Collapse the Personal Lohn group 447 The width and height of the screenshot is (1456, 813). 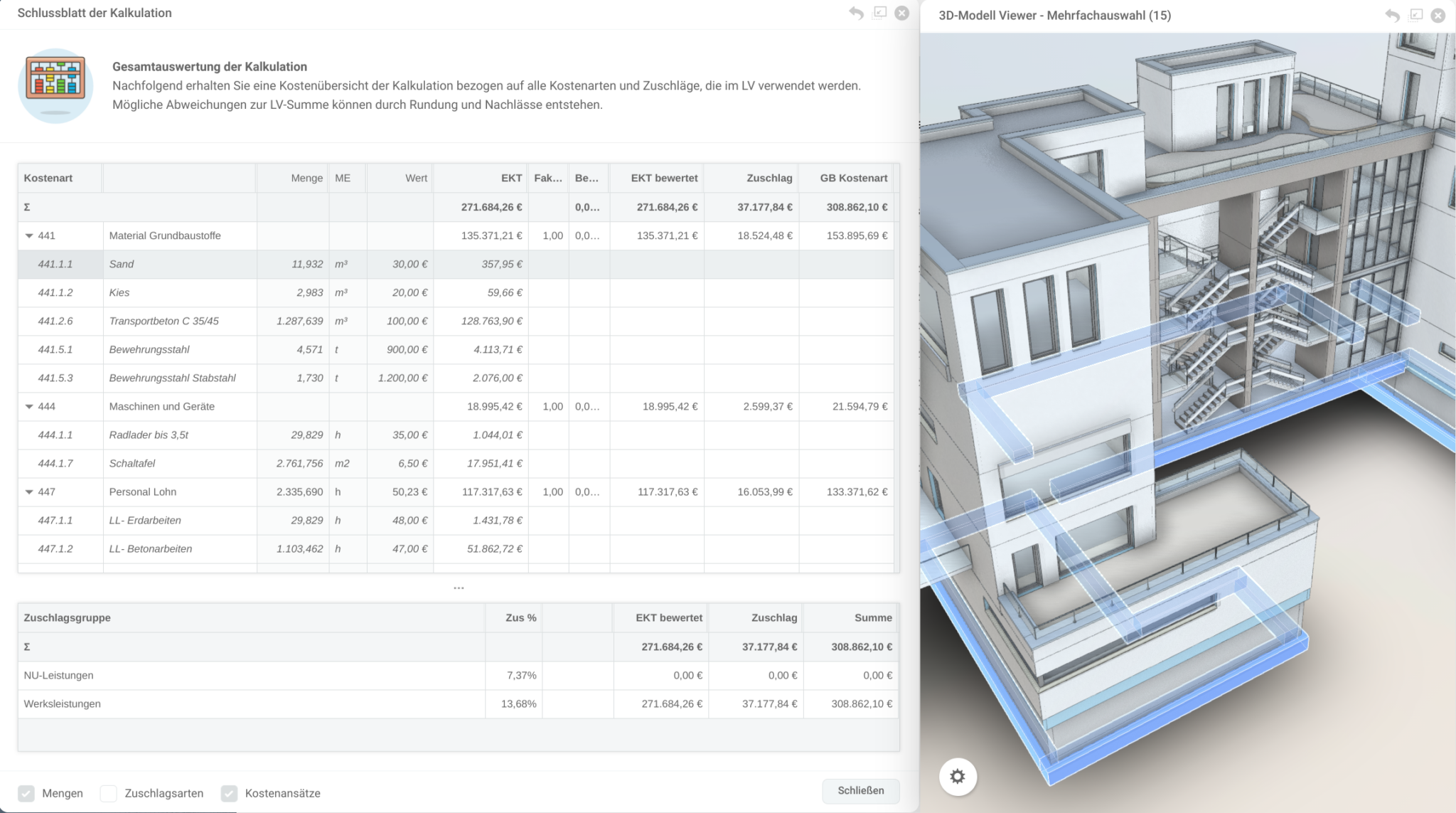(28, 491)
